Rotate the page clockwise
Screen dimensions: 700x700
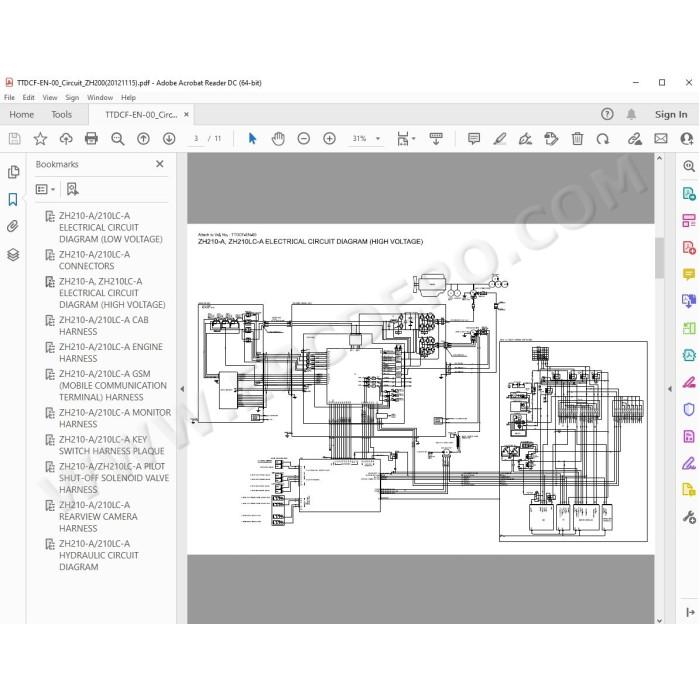coord(603,139)
